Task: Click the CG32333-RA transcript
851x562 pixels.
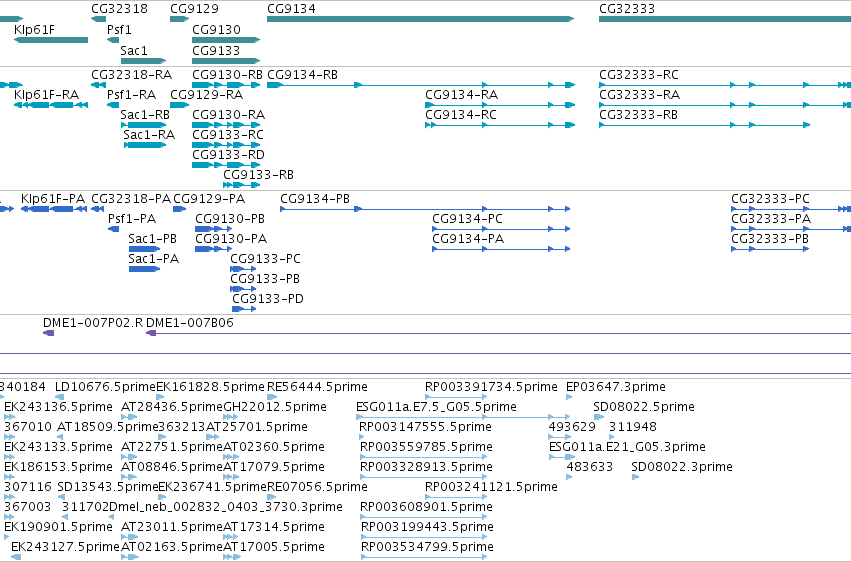Action: 725,105
